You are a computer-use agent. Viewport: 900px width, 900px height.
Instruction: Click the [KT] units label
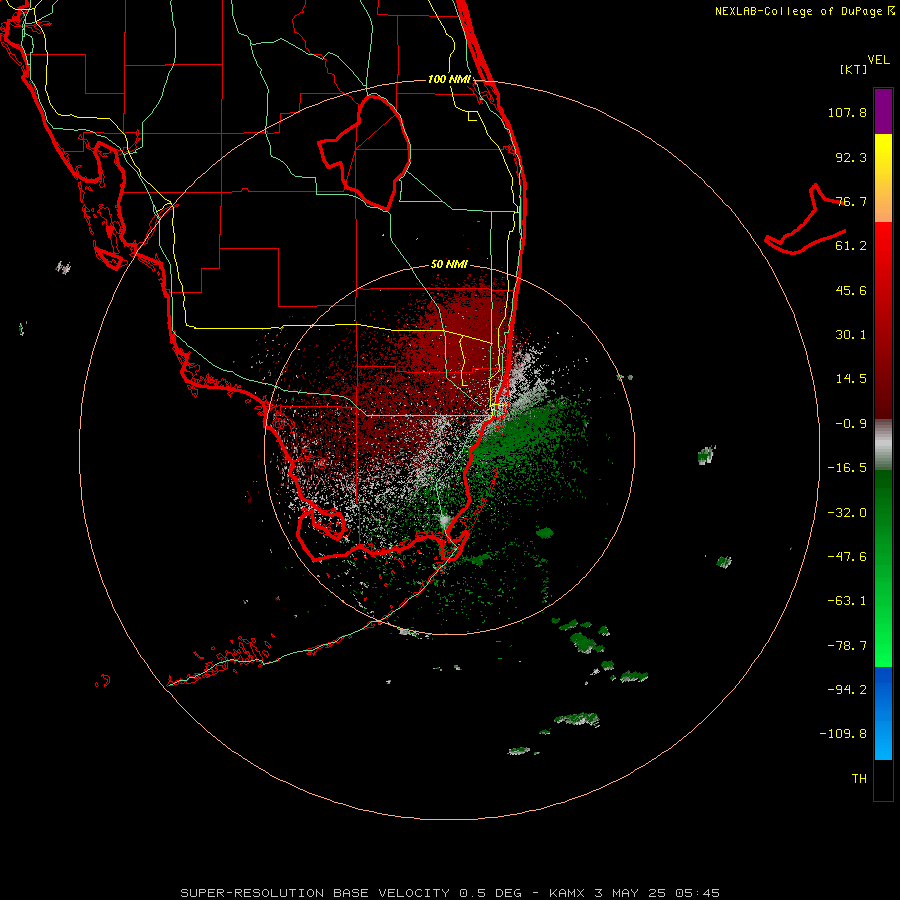[x=854, y=69]
